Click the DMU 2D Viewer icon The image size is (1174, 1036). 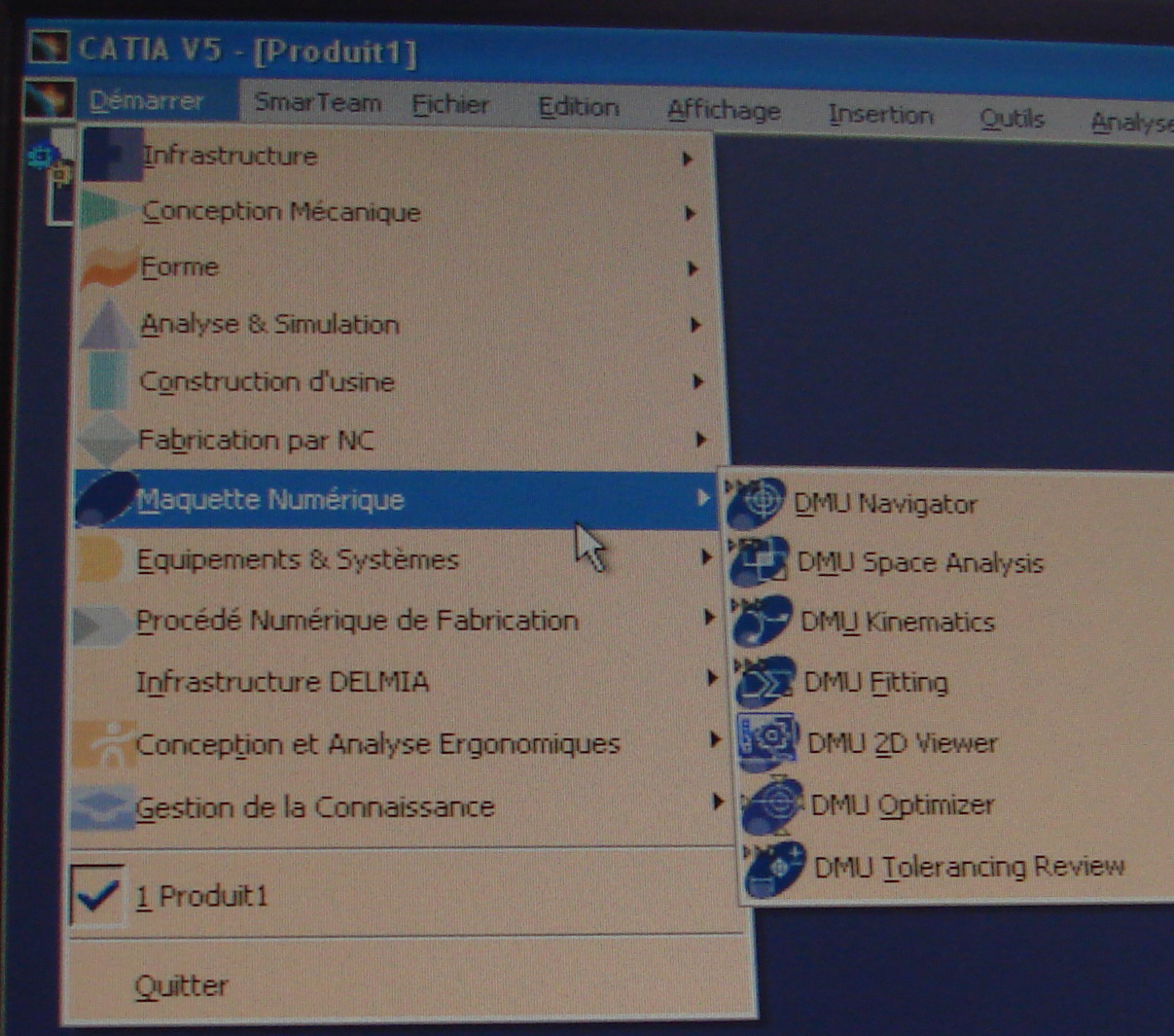(767, 741)
